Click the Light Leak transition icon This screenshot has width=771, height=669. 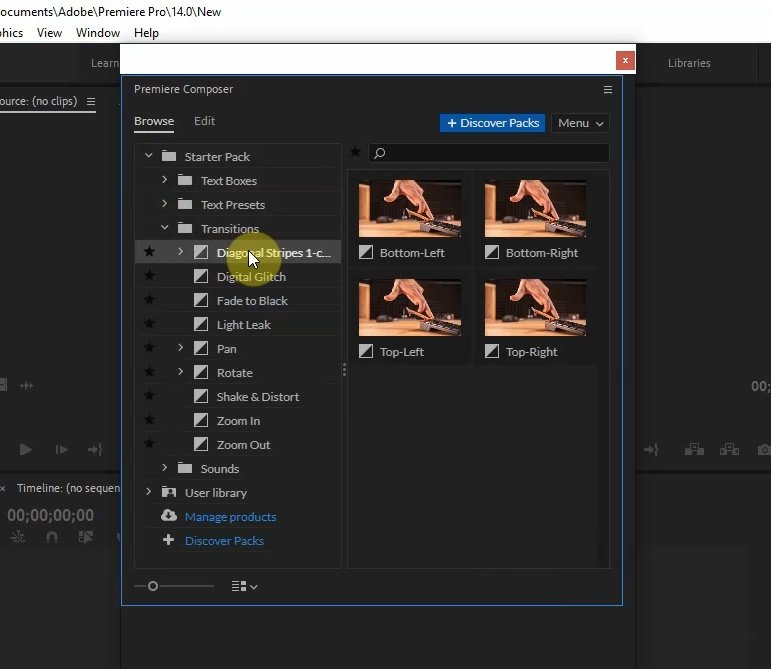201,324
